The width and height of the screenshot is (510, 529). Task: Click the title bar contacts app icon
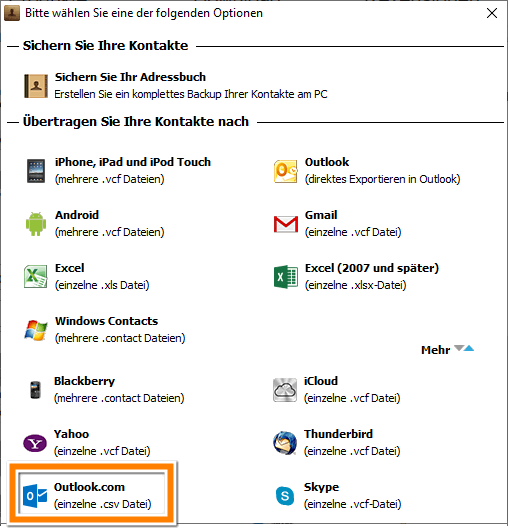[12, 13]
